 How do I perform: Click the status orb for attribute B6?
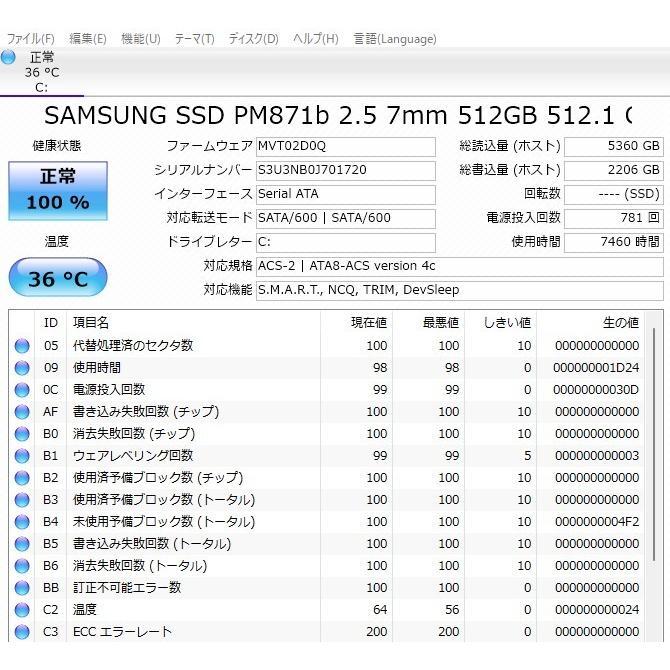22,566
